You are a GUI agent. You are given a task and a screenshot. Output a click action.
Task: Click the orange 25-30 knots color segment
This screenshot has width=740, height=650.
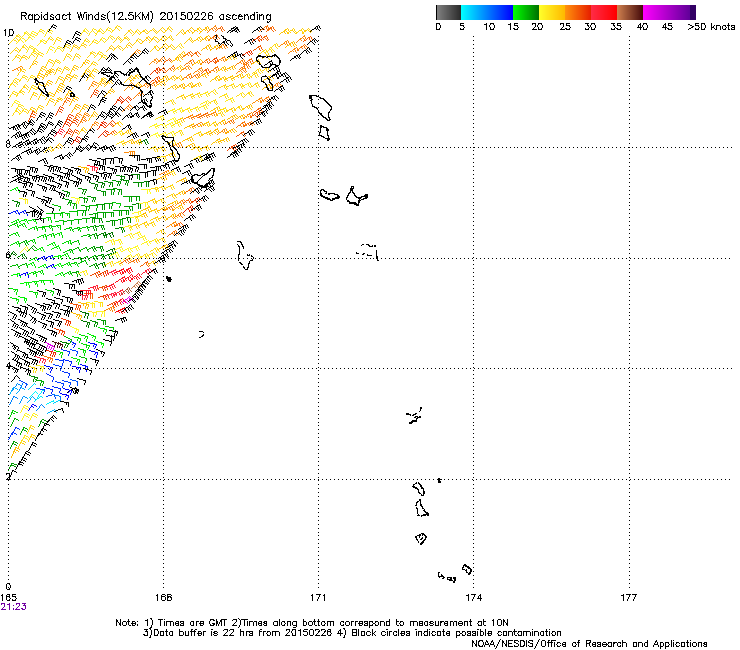pos(578,12)
